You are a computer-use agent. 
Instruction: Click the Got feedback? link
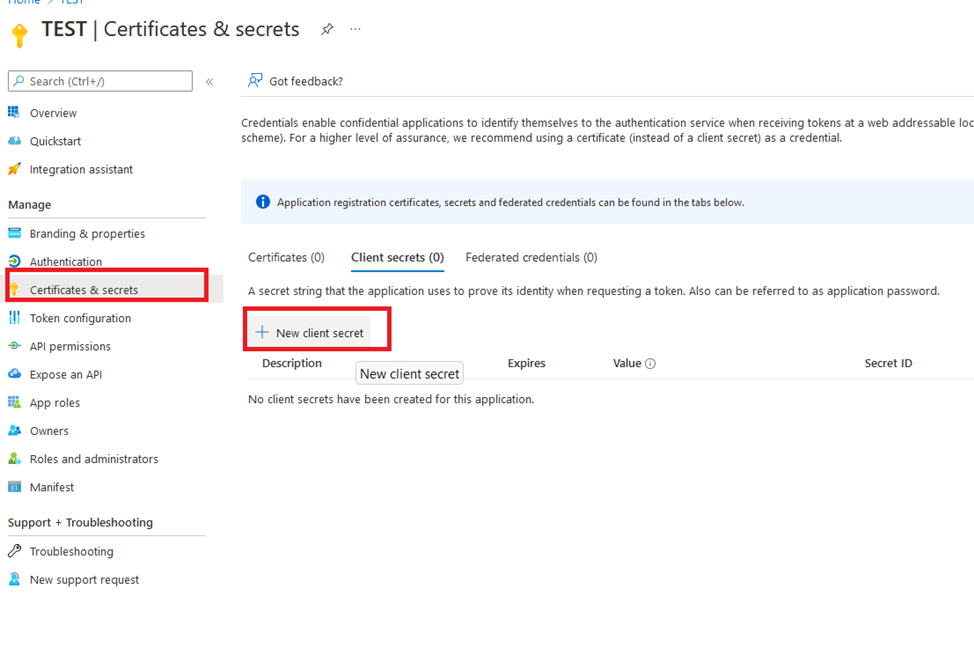pyautogui.click(x=306, y=81)
